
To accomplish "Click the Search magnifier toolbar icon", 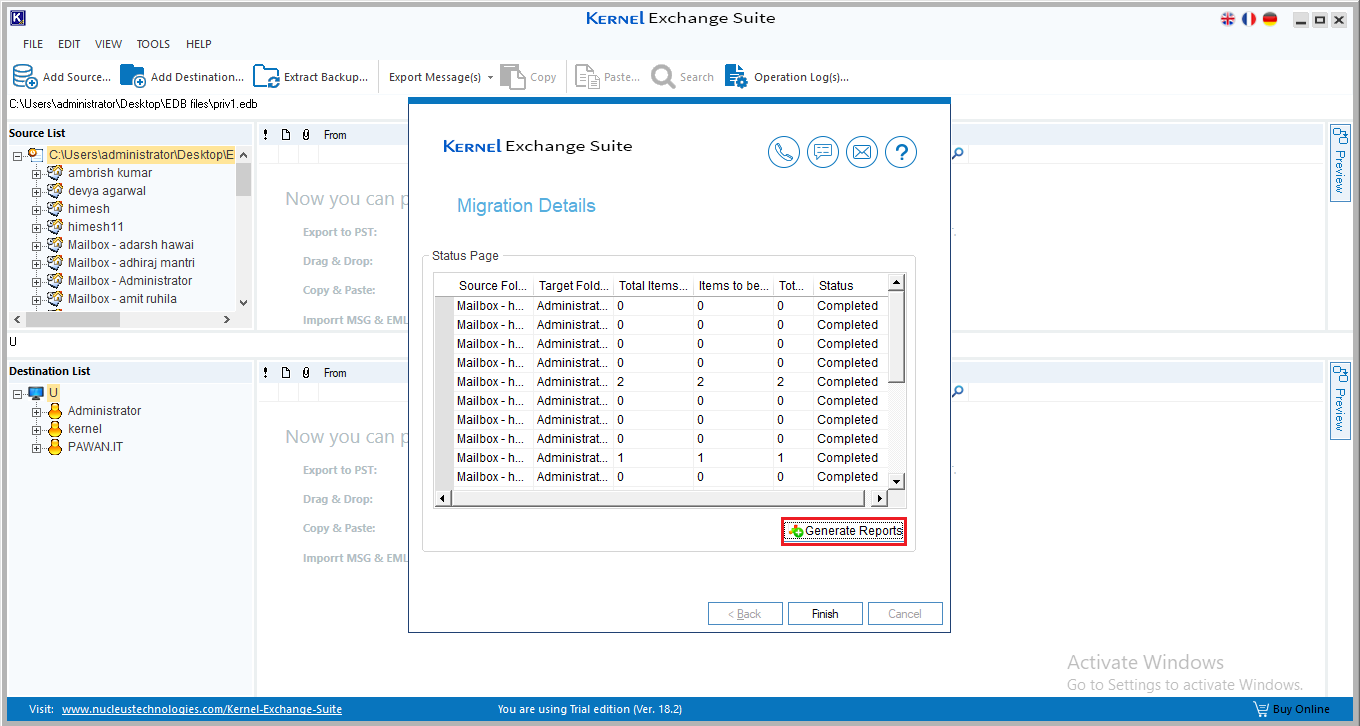I will 663,77.
